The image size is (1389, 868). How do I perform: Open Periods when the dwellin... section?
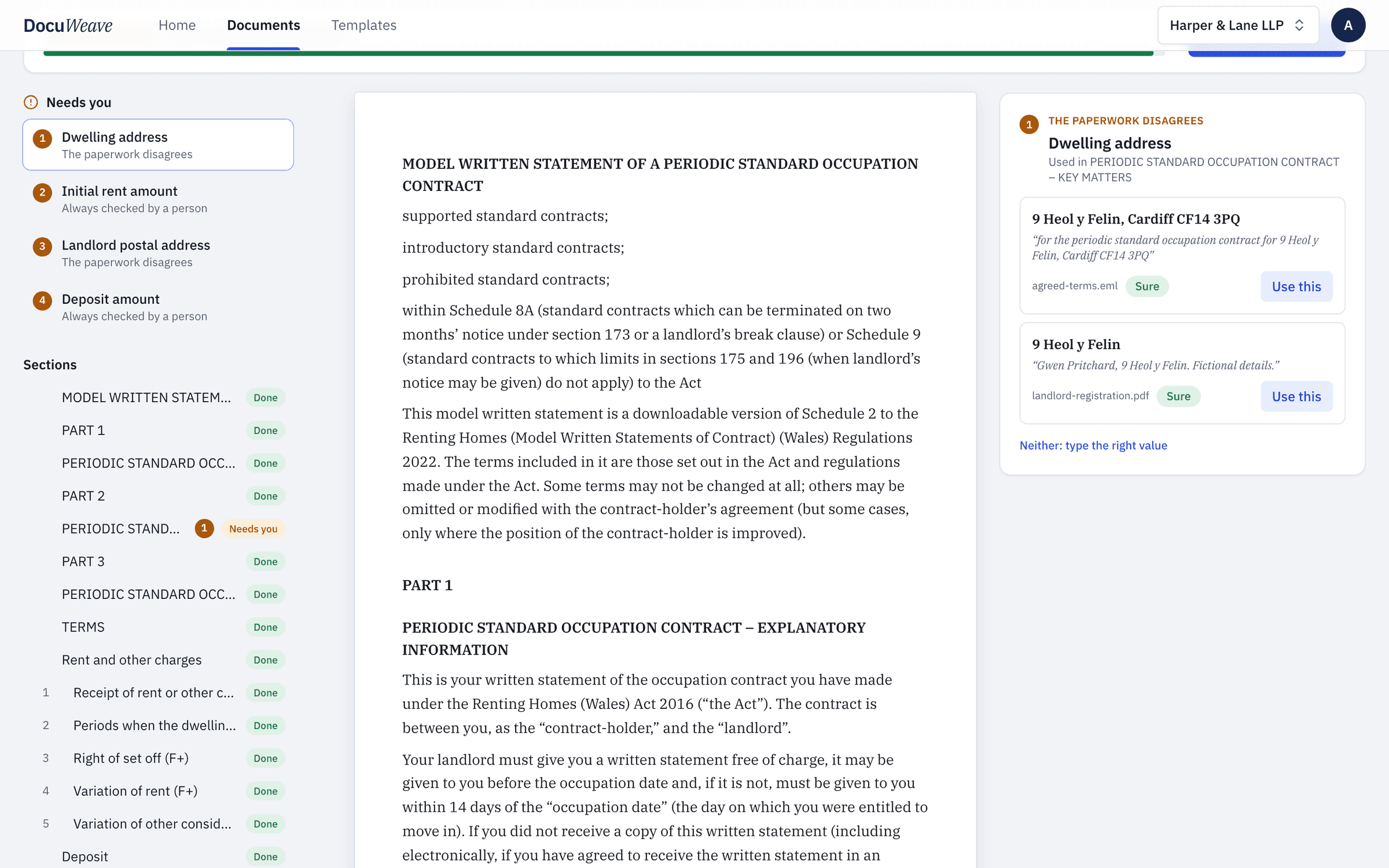click(x=158, y=725)
